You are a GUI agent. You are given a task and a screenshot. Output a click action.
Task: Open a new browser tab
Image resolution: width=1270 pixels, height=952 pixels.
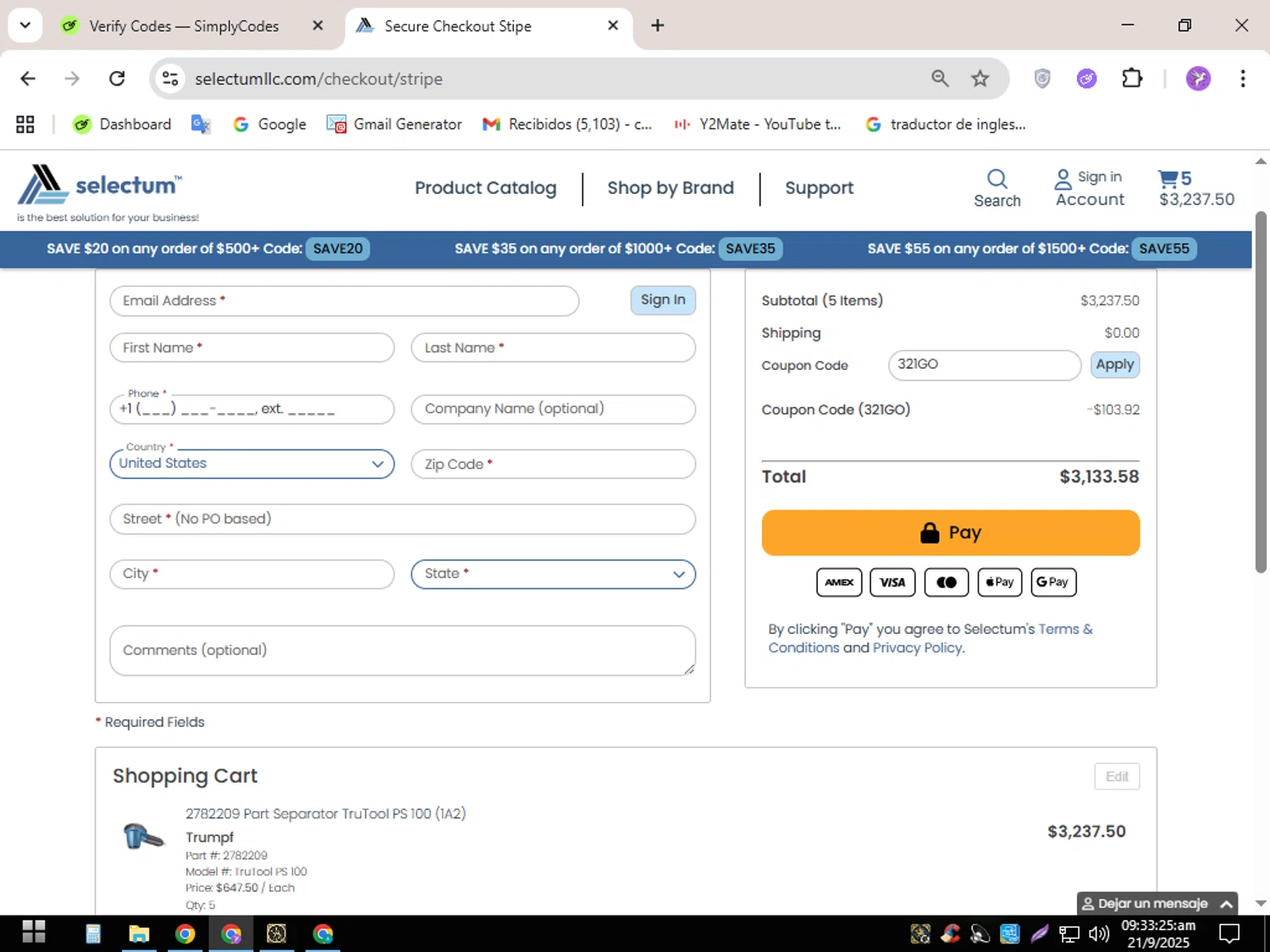657,25
